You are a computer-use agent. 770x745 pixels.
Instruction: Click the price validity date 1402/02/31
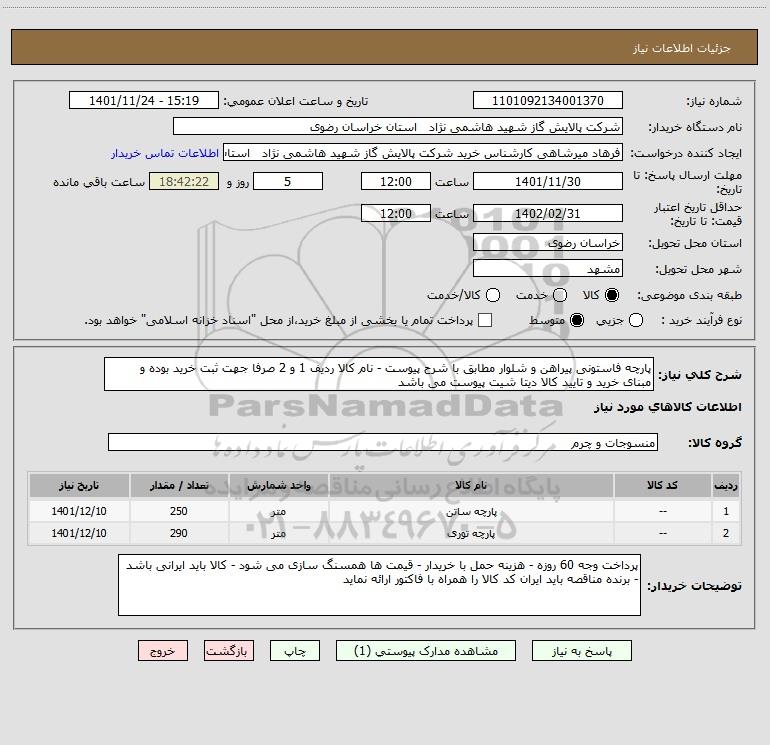pyautogui.click(x=548, y=213)
